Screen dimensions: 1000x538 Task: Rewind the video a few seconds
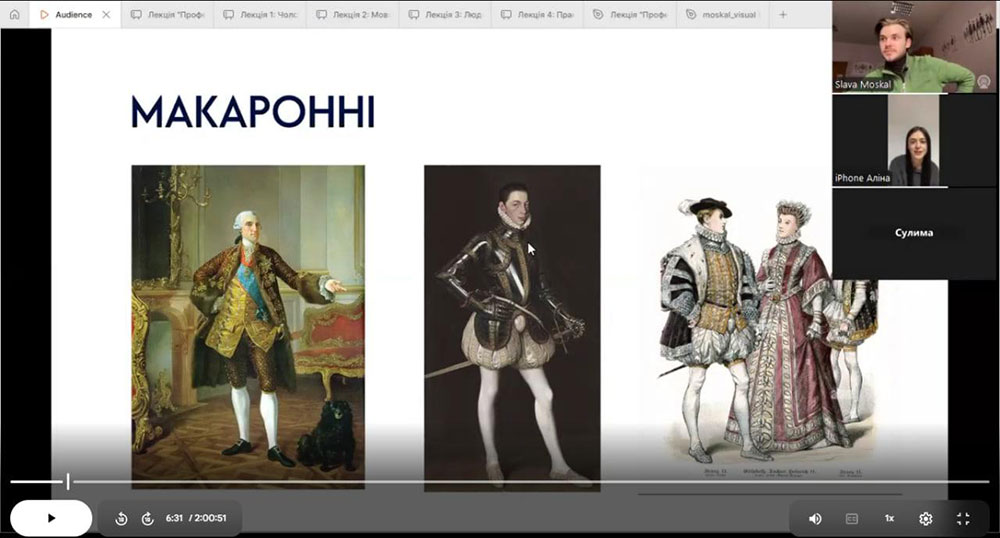121,518
